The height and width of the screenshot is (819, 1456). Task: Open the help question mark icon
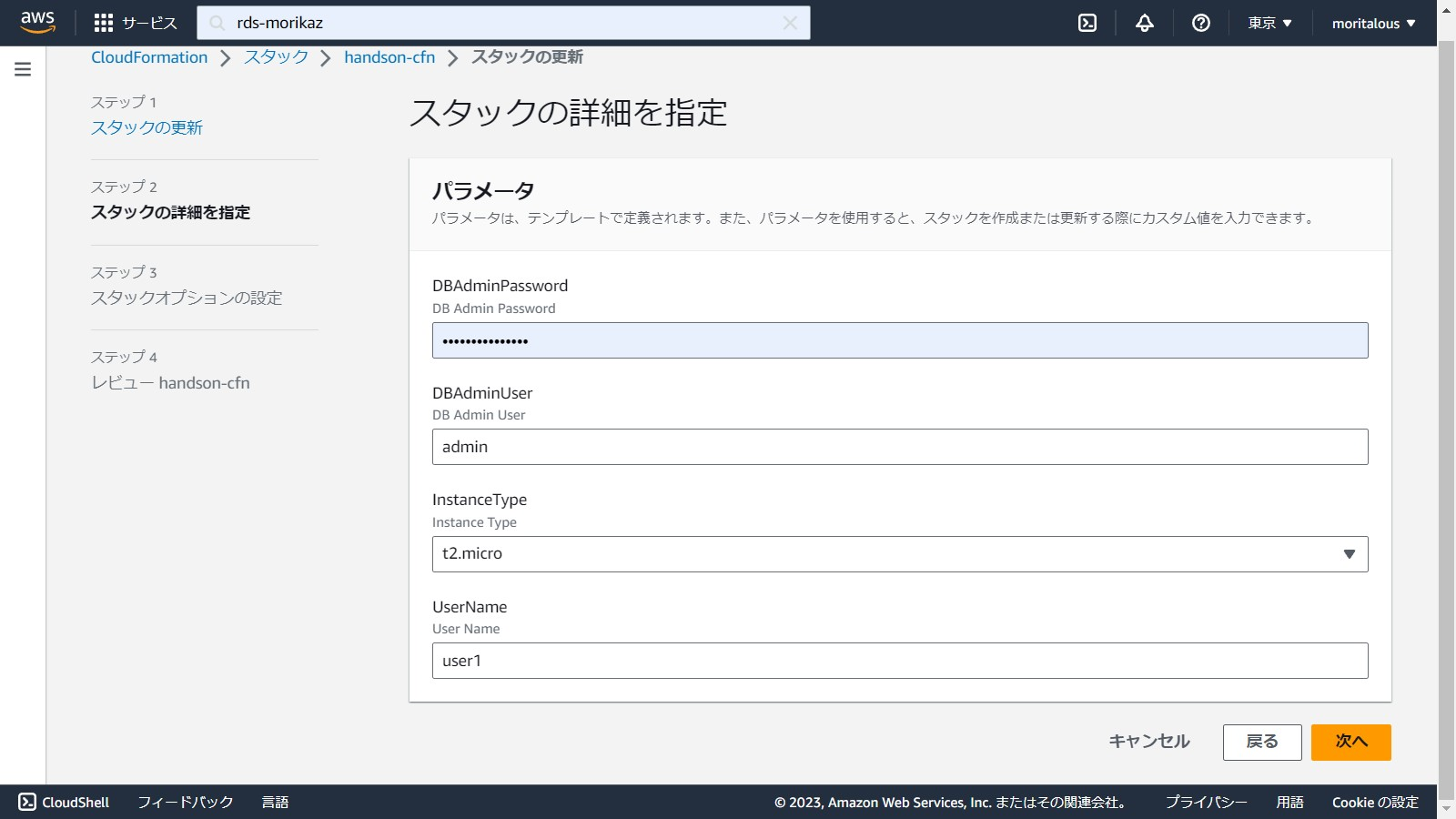1201,23
